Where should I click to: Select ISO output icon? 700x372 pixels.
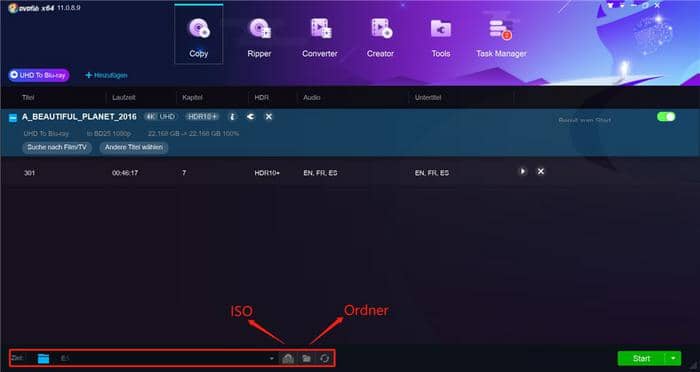[x=288, y=358]
